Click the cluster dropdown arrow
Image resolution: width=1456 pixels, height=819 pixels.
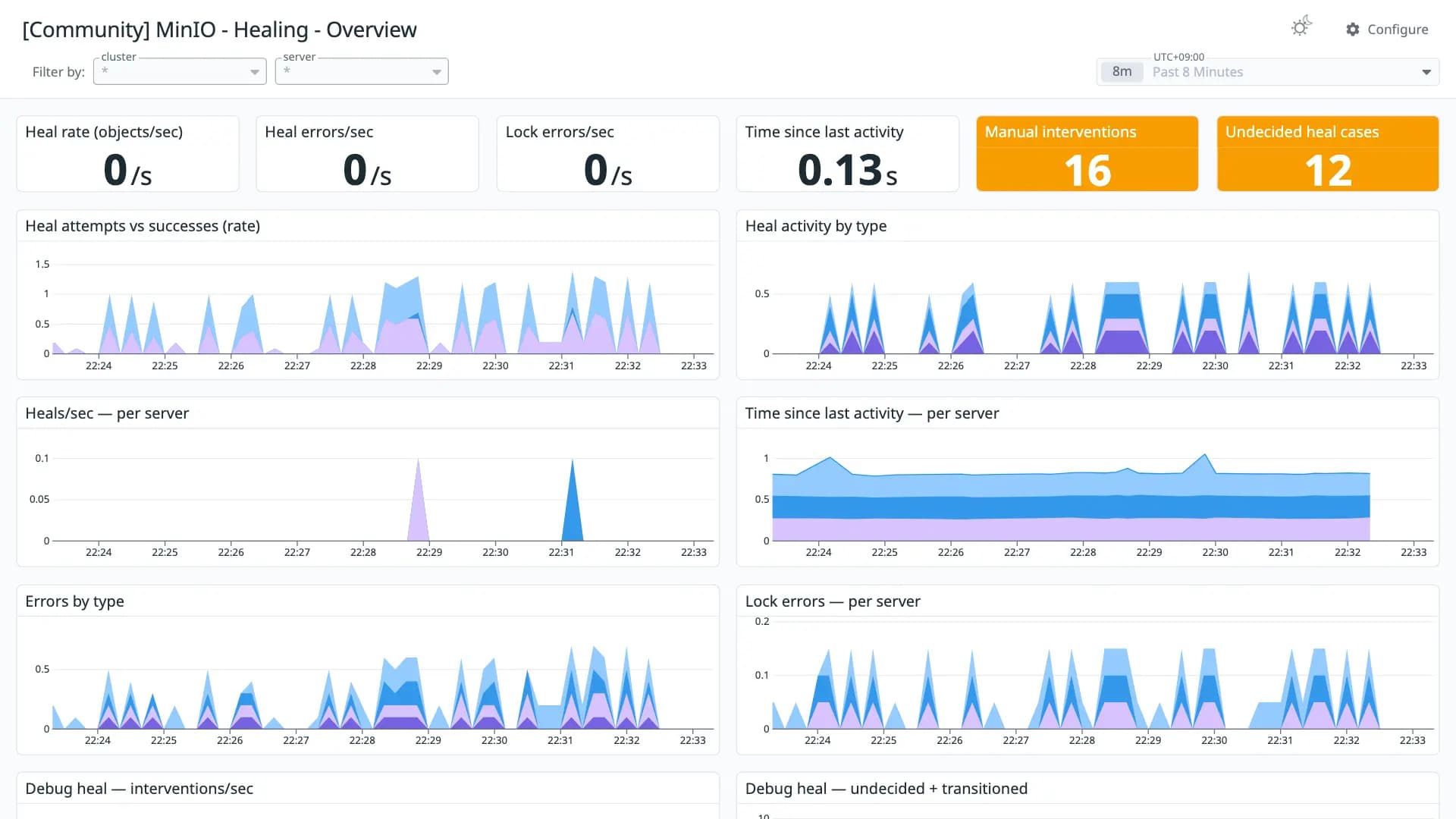click(255, 72)
